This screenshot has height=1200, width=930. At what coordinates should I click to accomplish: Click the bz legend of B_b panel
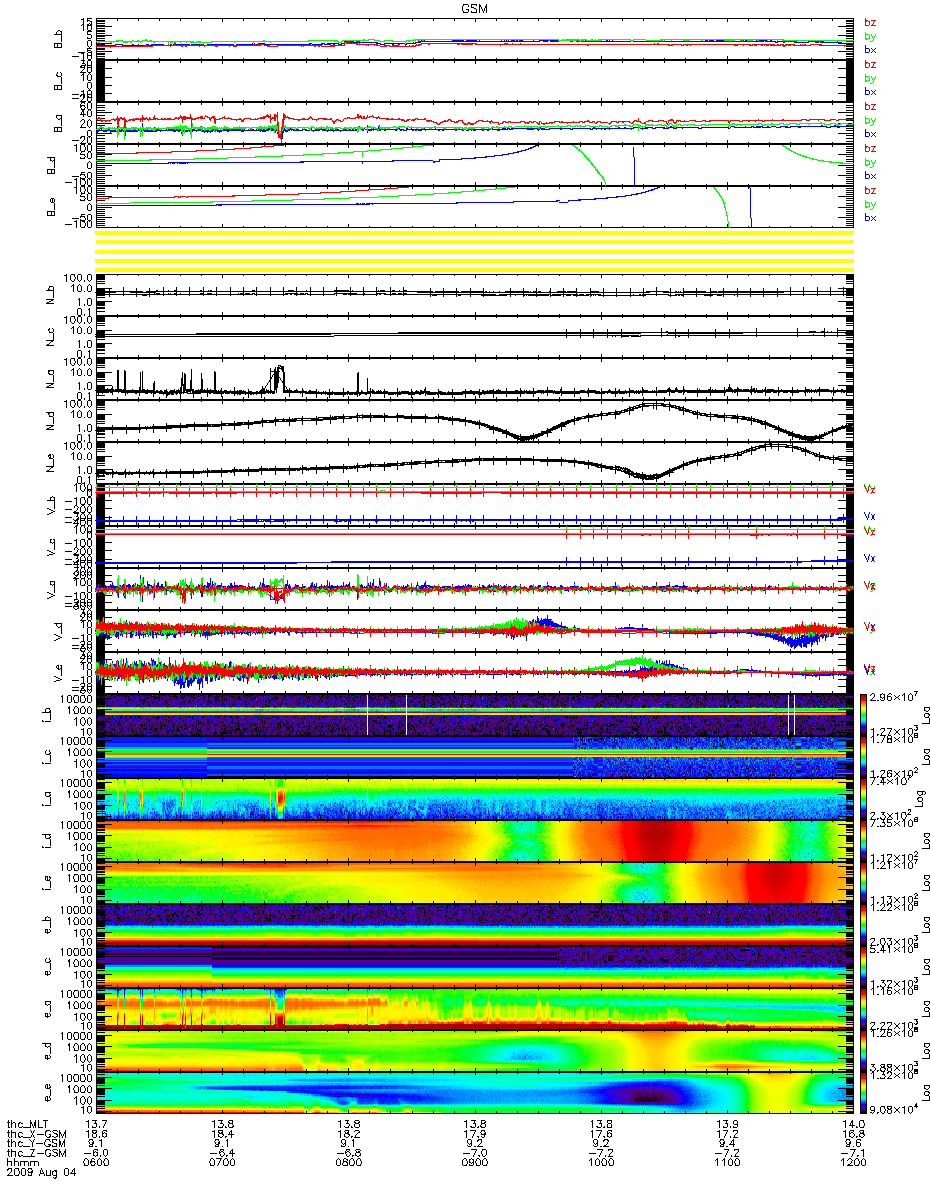click(869, 22)
